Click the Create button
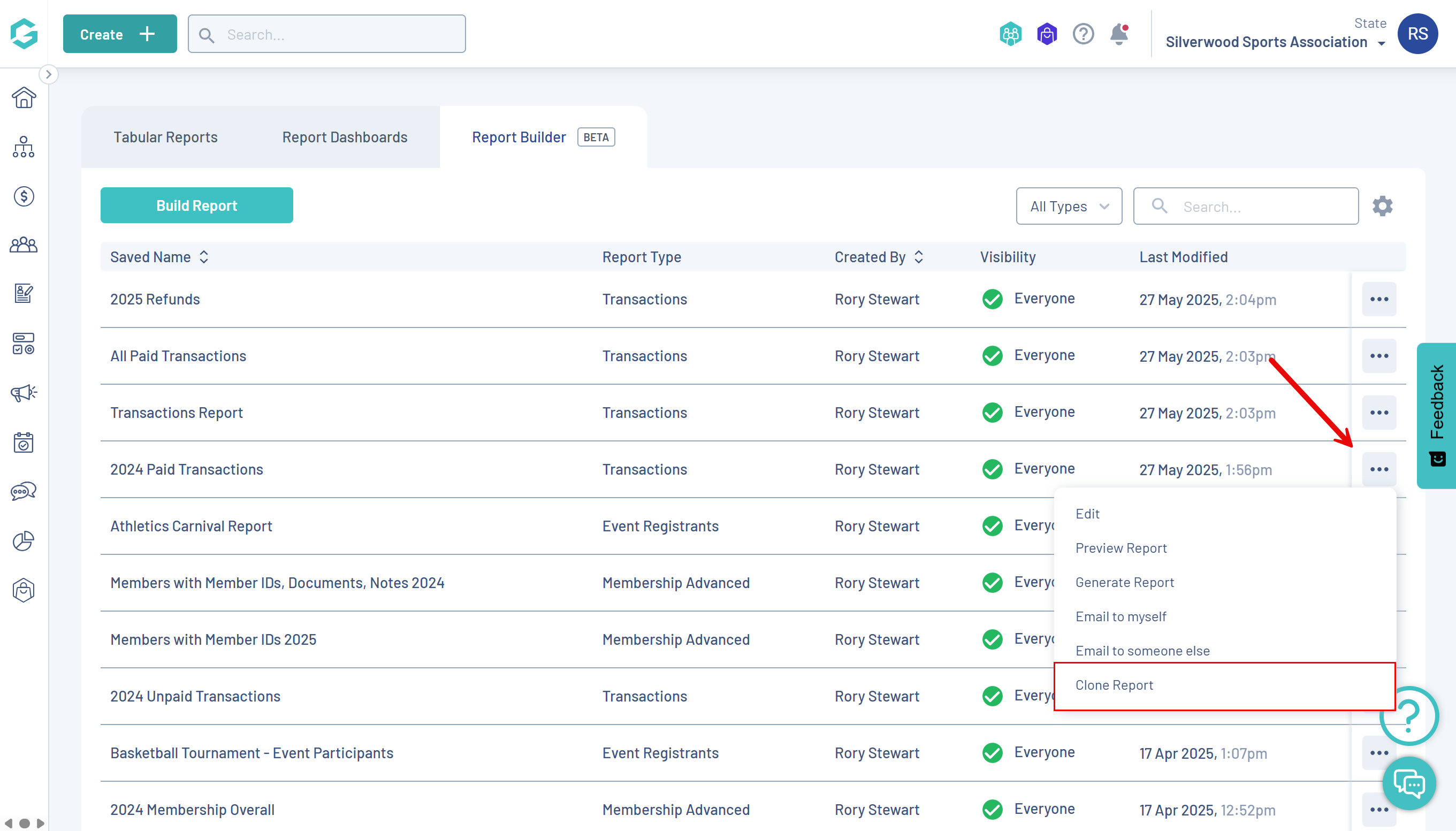 click(x=119, y=34)
